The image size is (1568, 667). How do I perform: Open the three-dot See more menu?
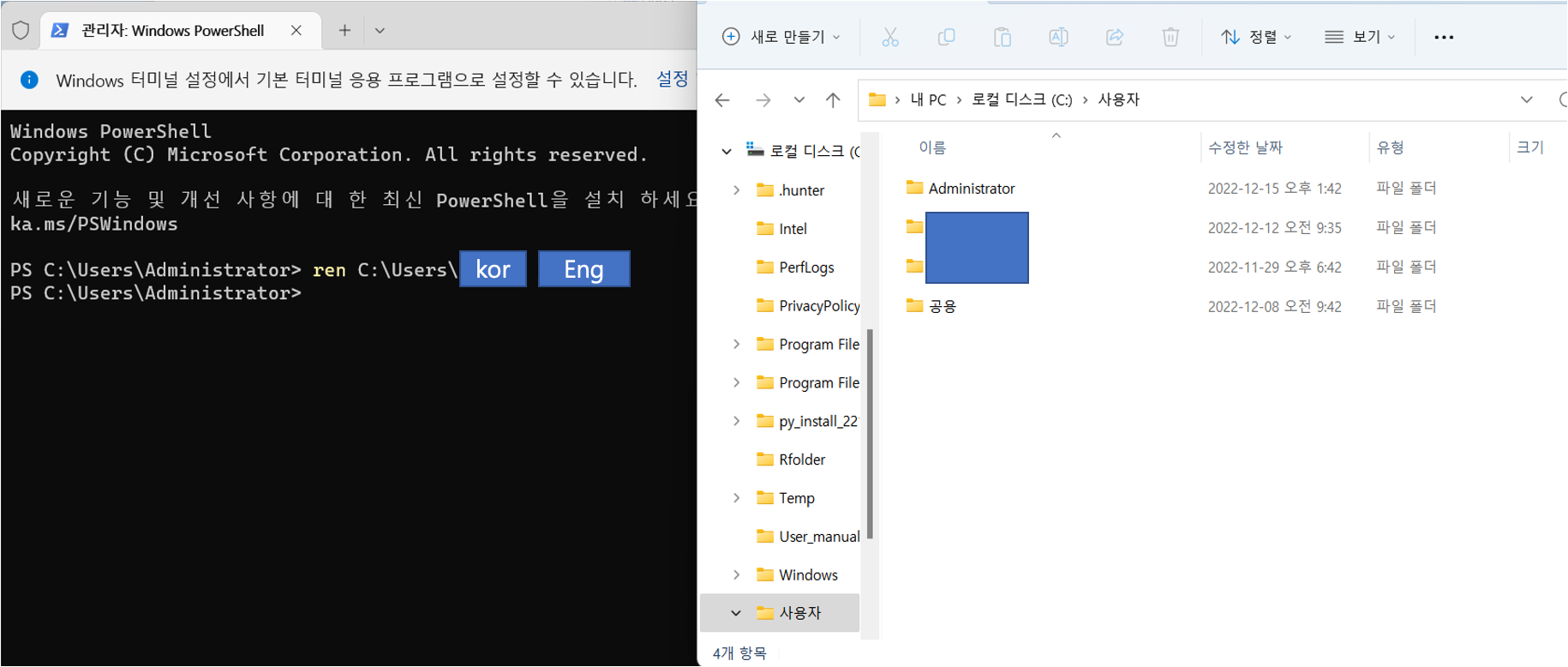(x=1444, y=37)
